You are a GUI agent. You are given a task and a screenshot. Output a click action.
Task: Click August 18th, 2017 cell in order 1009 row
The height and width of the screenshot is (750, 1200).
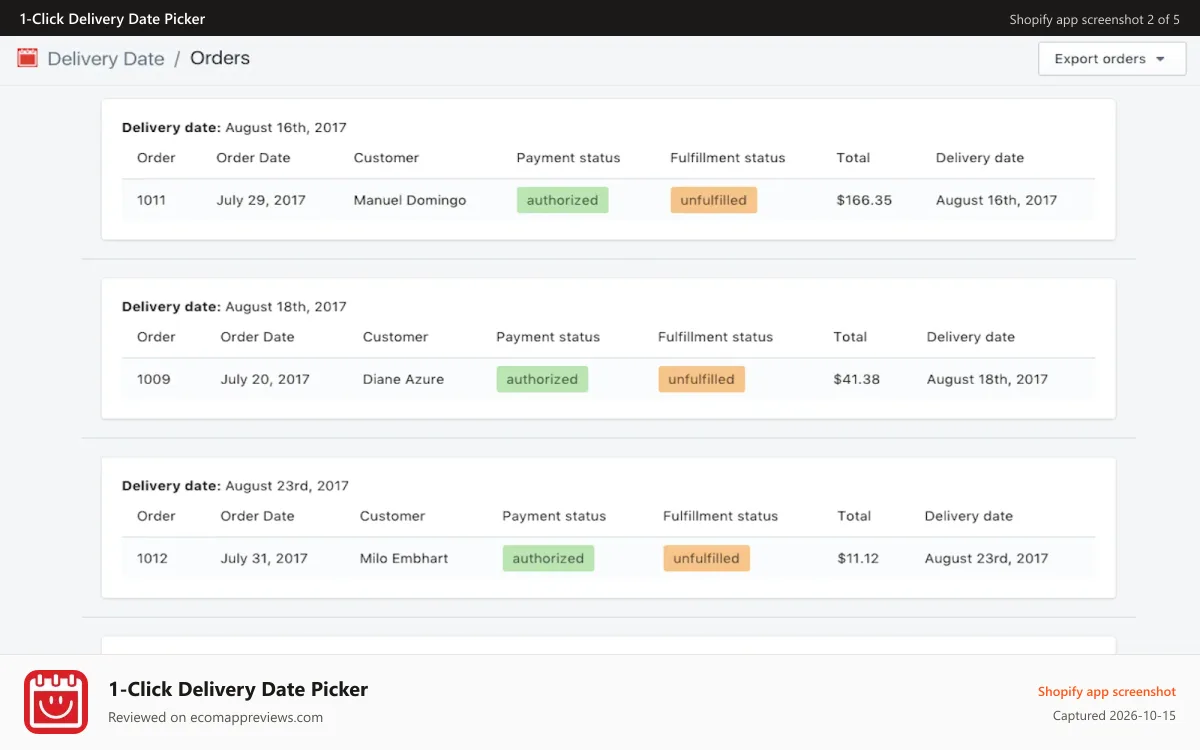987,379
